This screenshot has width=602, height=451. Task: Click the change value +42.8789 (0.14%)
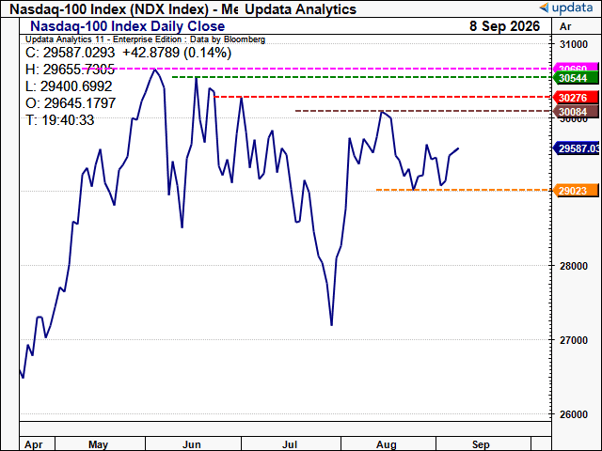[x=177, y=53]
